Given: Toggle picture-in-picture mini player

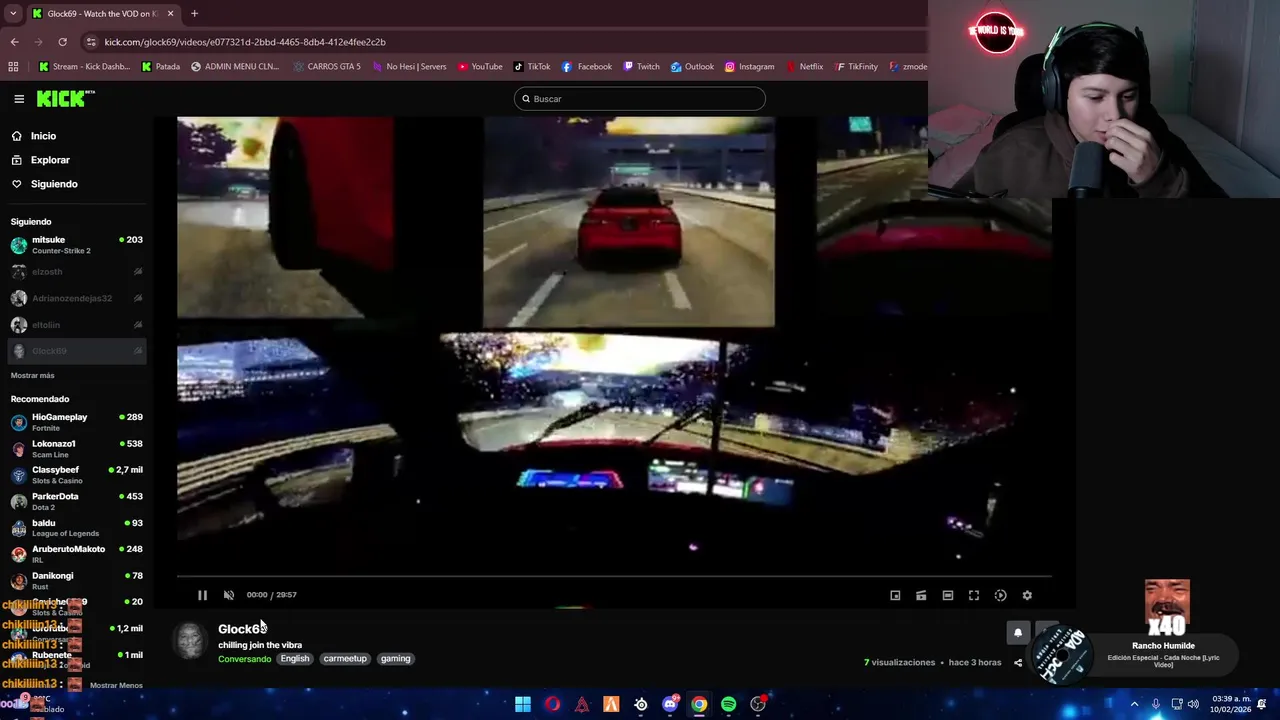Looking at the screenshot, I should (x=895, y=595).
